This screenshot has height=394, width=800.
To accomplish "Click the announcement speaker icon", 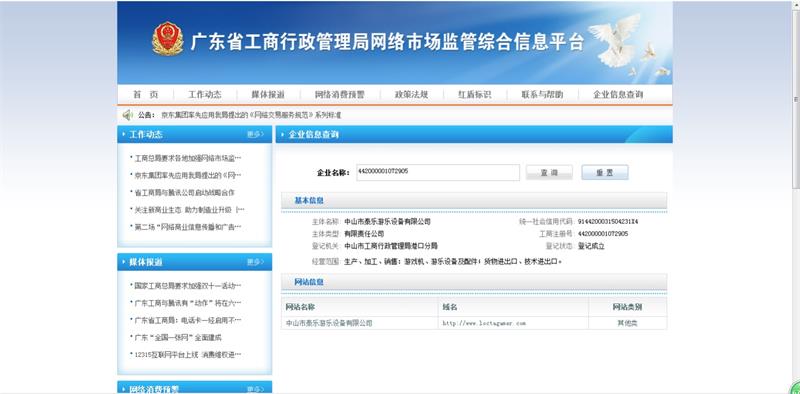I will 128,115.
